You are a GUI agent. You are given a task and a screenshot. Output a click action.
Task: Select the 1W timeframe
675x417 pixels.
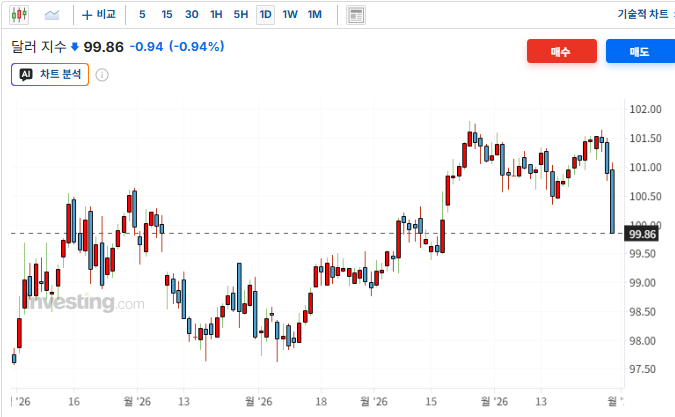[290, 15]
